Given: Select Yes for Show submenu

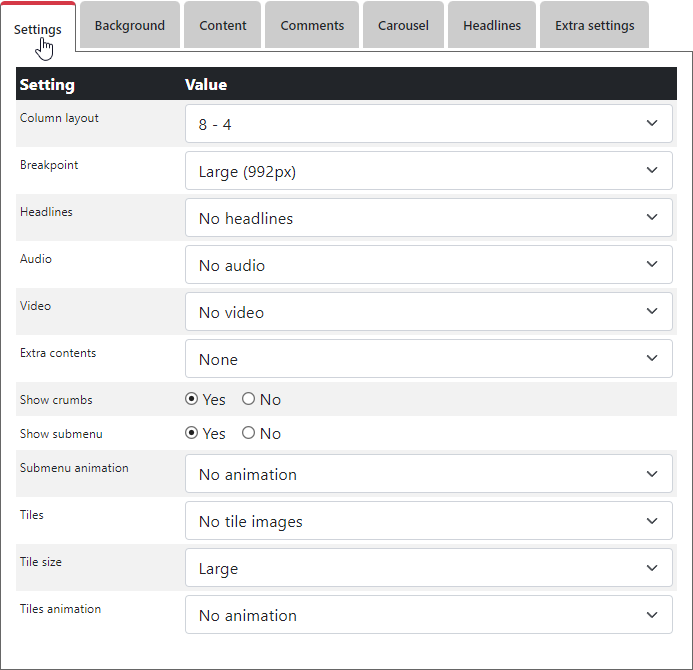Looking at the screenshot, I should (x=192, y=433).
